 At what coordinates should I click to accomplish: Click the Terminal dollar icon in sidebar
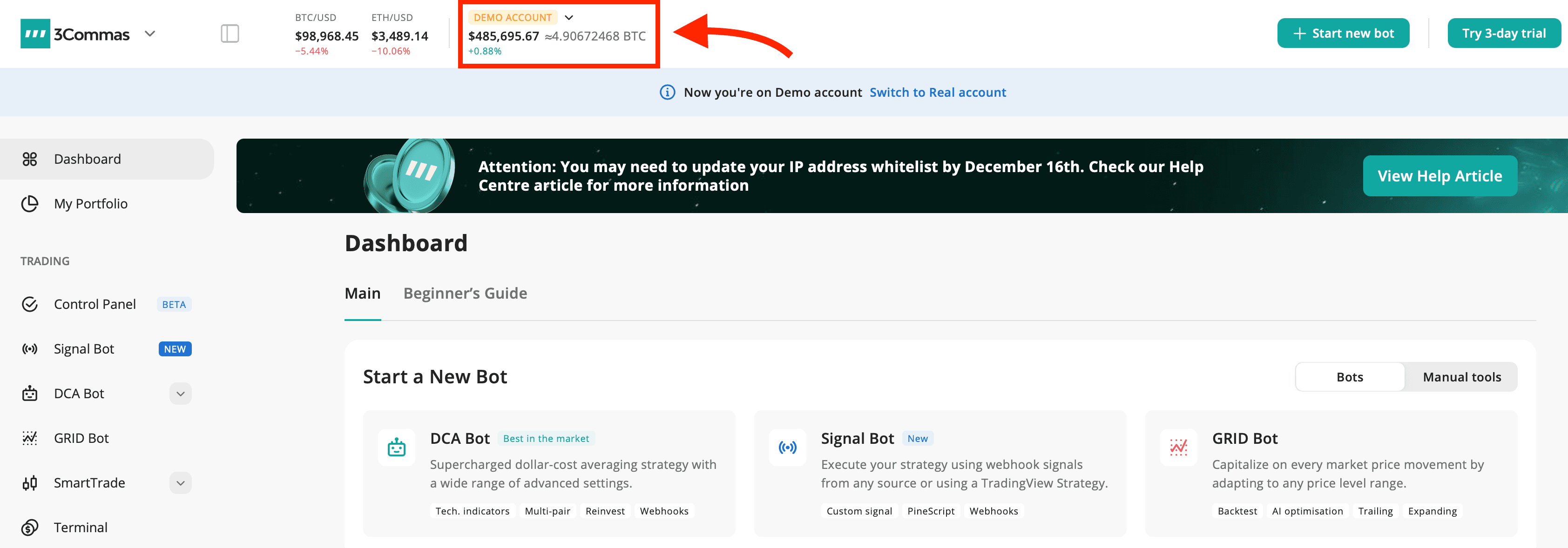(30, 528)
